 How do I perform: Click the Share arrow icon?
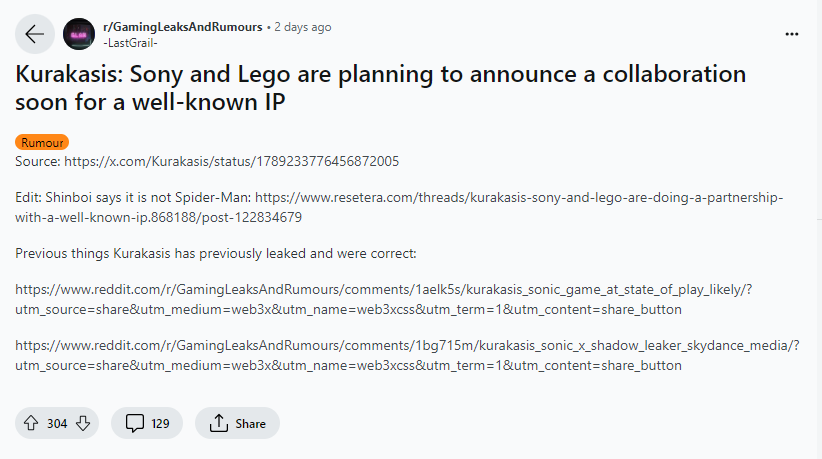(219, 423)
